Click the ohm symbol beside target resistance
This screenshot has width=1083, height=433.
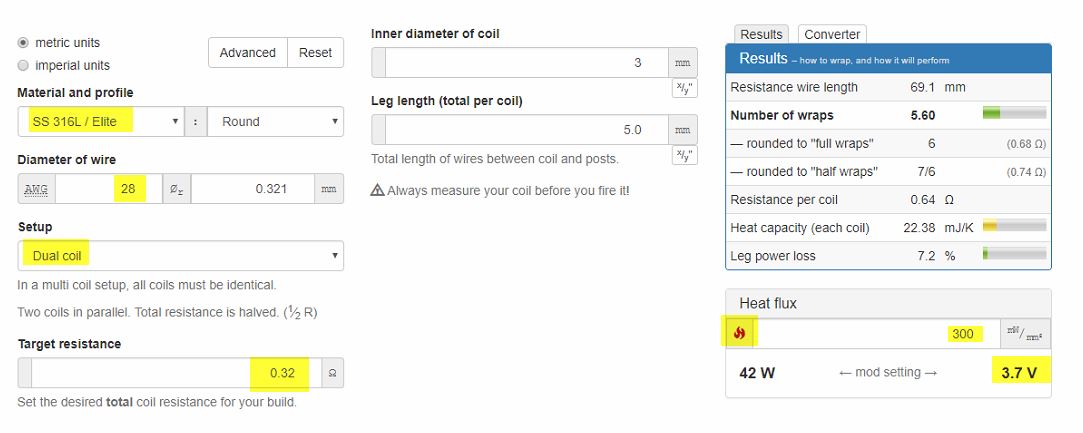[x=331, y=373]
